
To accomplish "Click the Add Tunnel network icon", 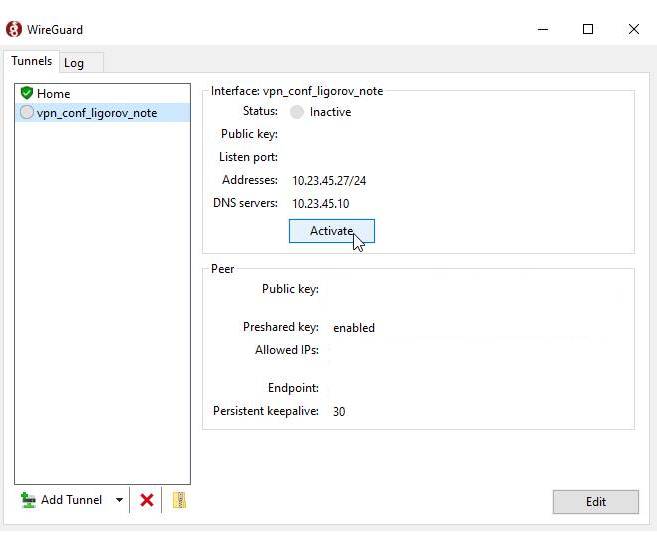I will (x=28, y=500).
